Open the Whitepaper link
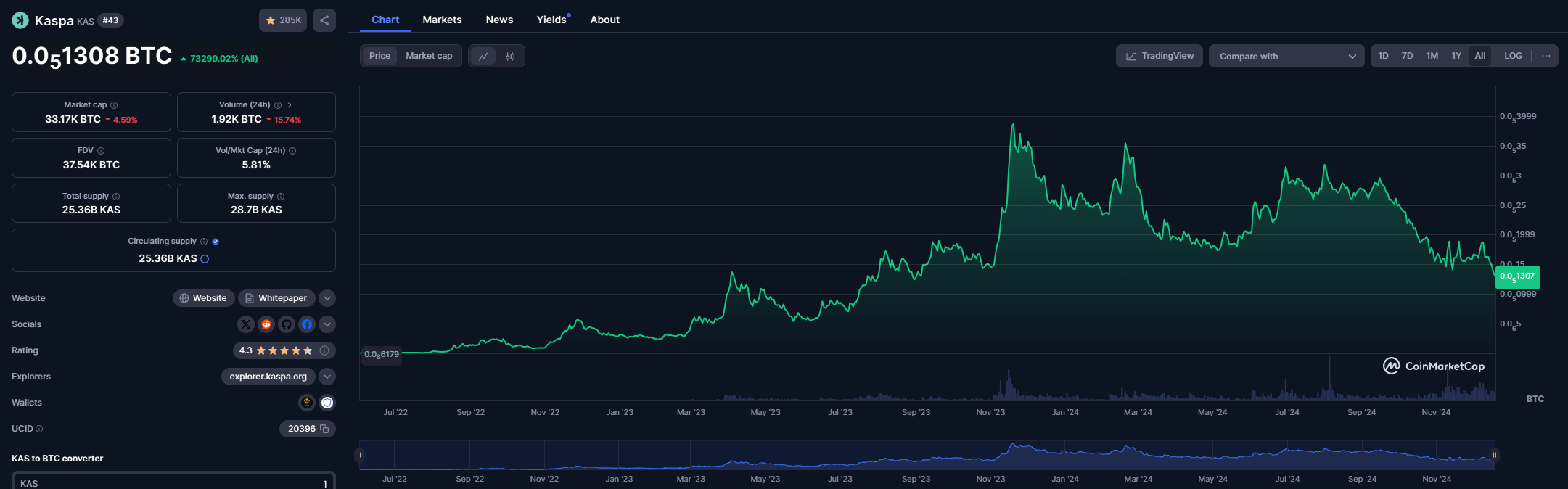Screen dimensions: 1568x489 276,298
